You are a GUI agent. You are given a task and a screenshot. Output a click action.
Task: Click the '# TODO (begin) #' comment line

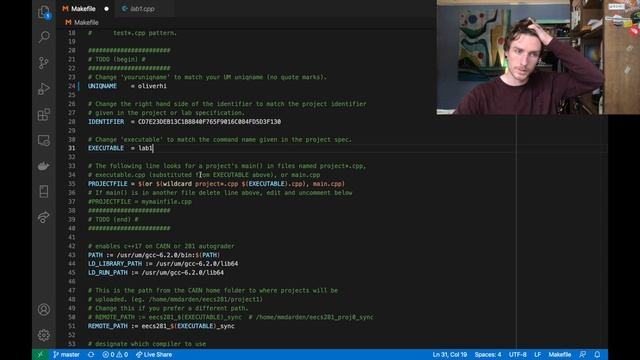pos(117,59)
